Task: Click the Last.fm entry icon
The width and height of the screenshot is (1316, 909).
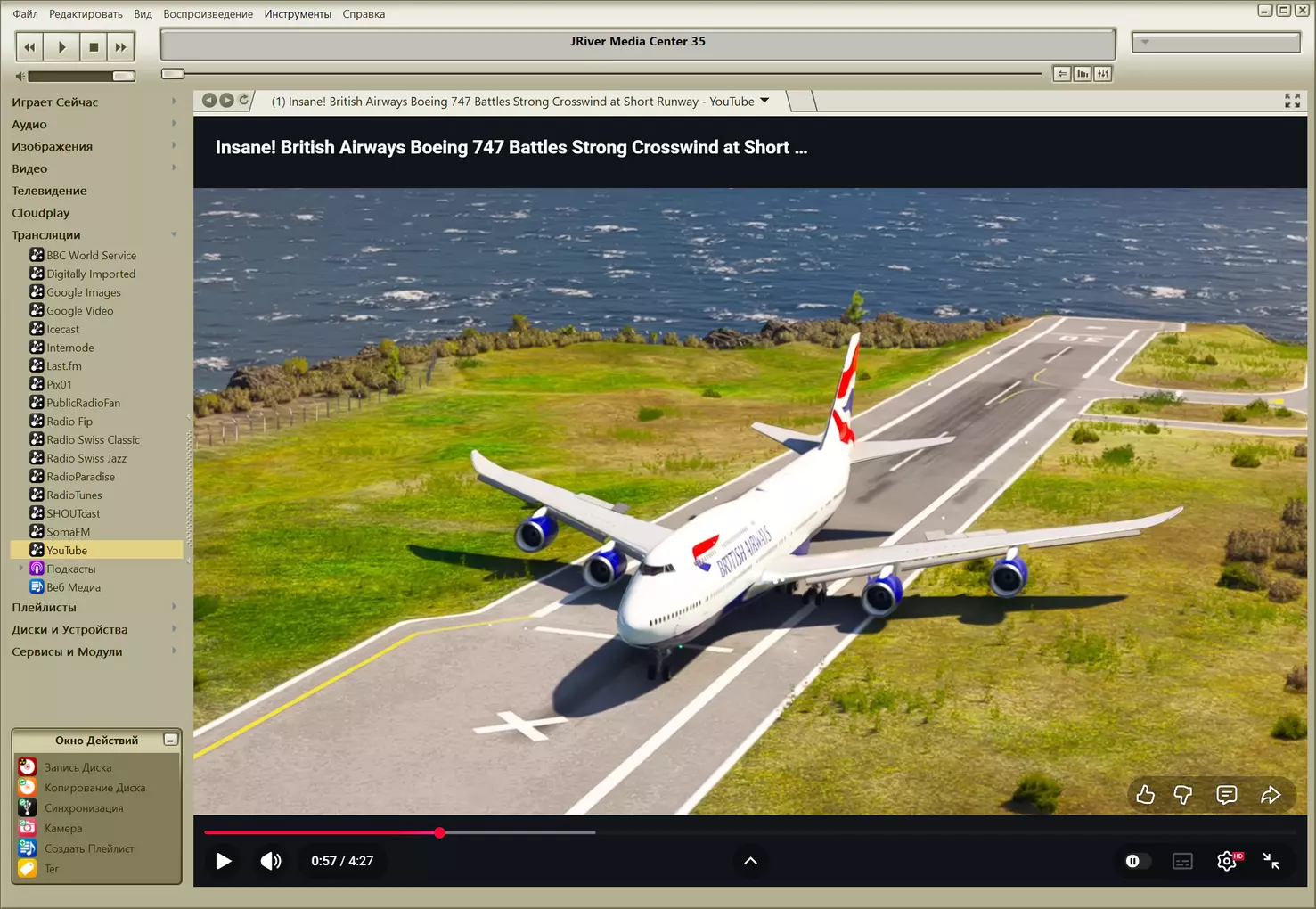Action: (x=37, y=365)
